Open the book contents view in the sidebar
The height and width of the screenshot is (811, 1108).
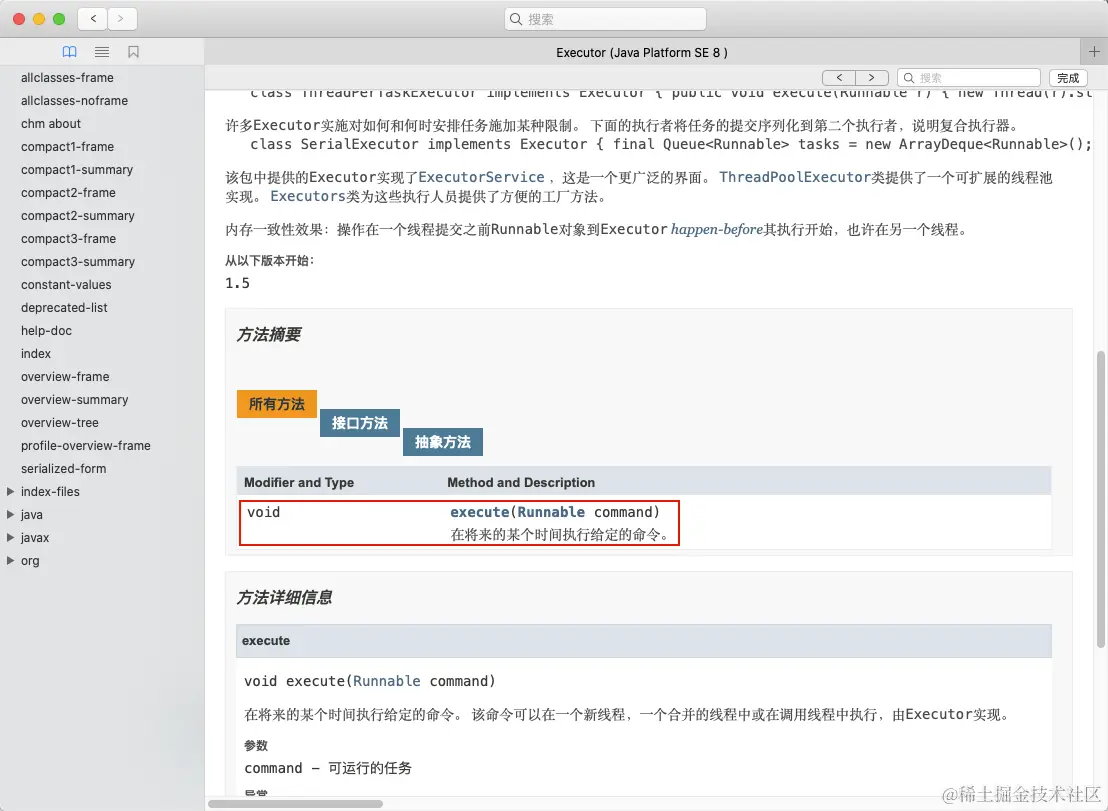[x=69, y=52]
